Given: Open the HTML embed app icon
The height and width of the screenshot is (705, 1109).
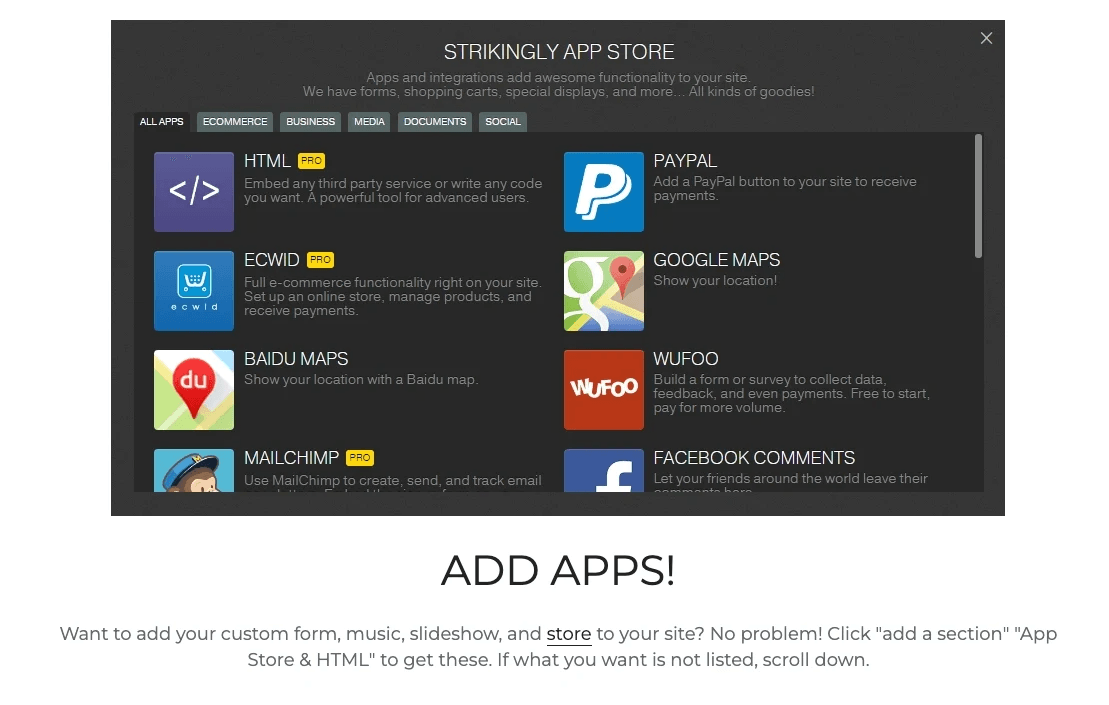Looking at the screenshot, I should 194,192.
